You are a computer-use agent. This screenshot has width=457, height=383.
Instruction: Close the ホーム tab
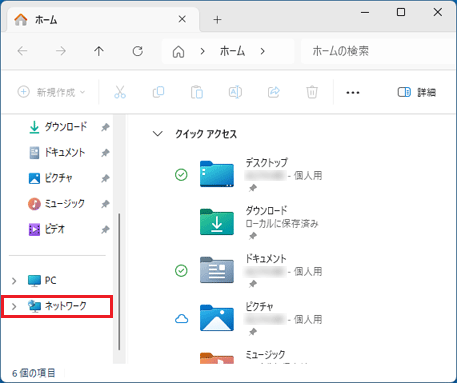[x=182, y=19]
